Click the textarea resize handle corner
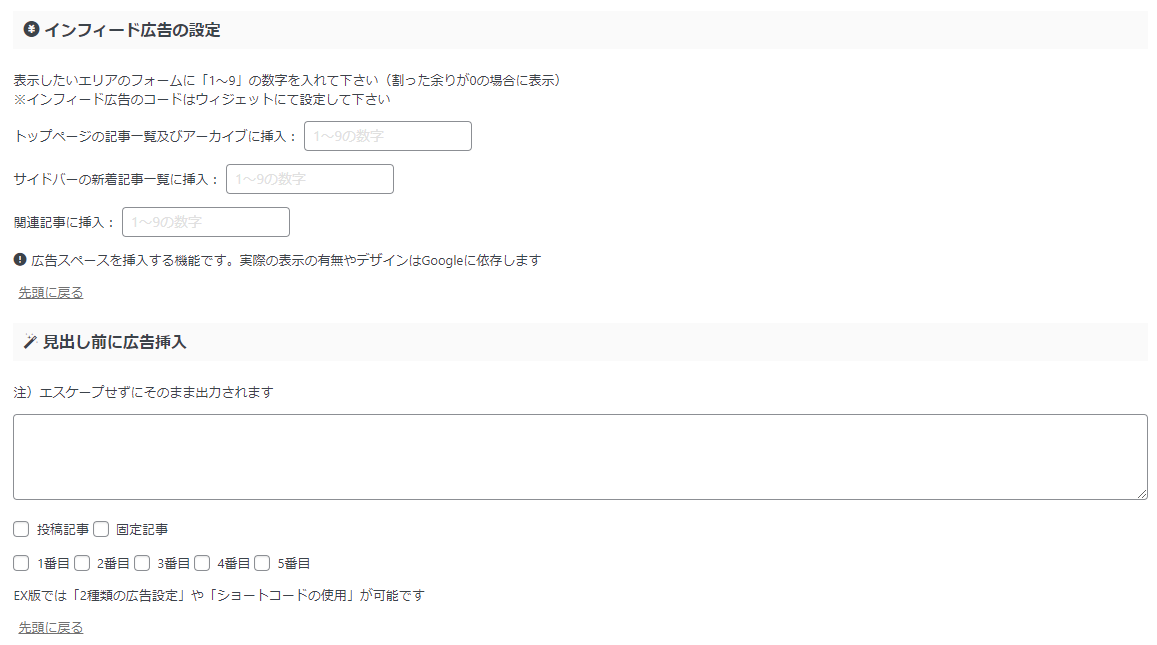1157x645 pixels. click(x=1142, y=494)
